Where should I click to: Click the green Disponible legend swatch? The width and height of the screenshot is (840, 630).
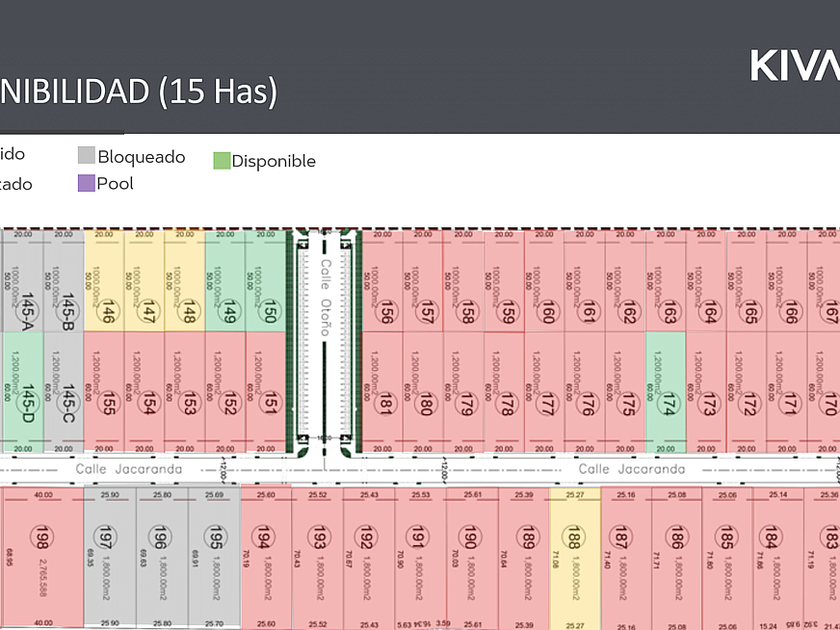tap(222, 161)
